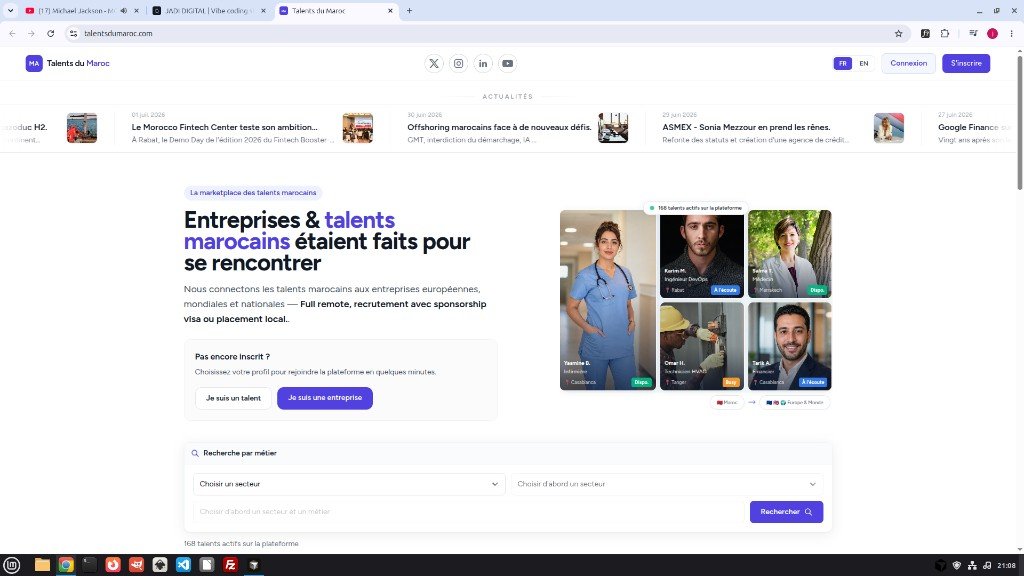Expand the Choisir un secteur dropdown
Viewport: 1024px width, 576px height.
click(x=349, y=484)
